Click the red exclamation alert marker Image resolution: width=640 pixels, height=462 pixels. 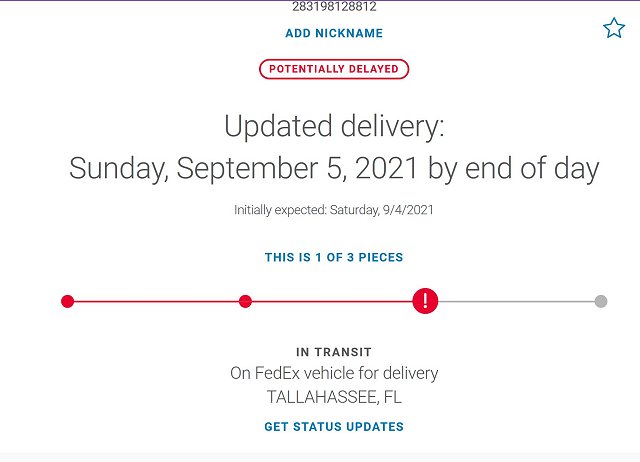pos(425,301)
